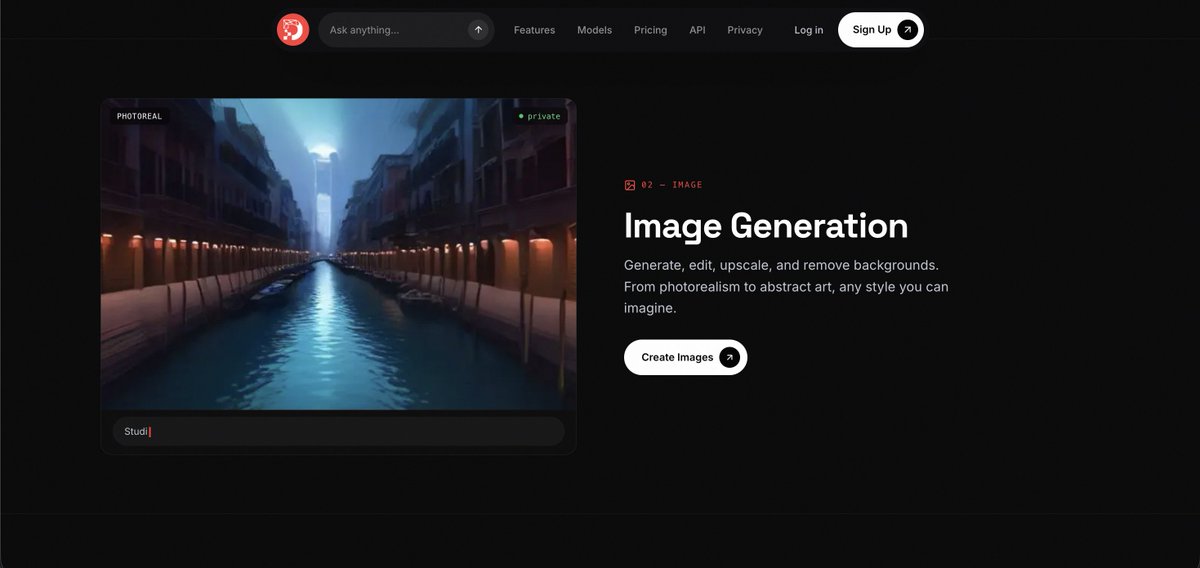Viewport: 1200px width, 568px height.
Task: Open the Features menu item
Action: pos(534,30)
